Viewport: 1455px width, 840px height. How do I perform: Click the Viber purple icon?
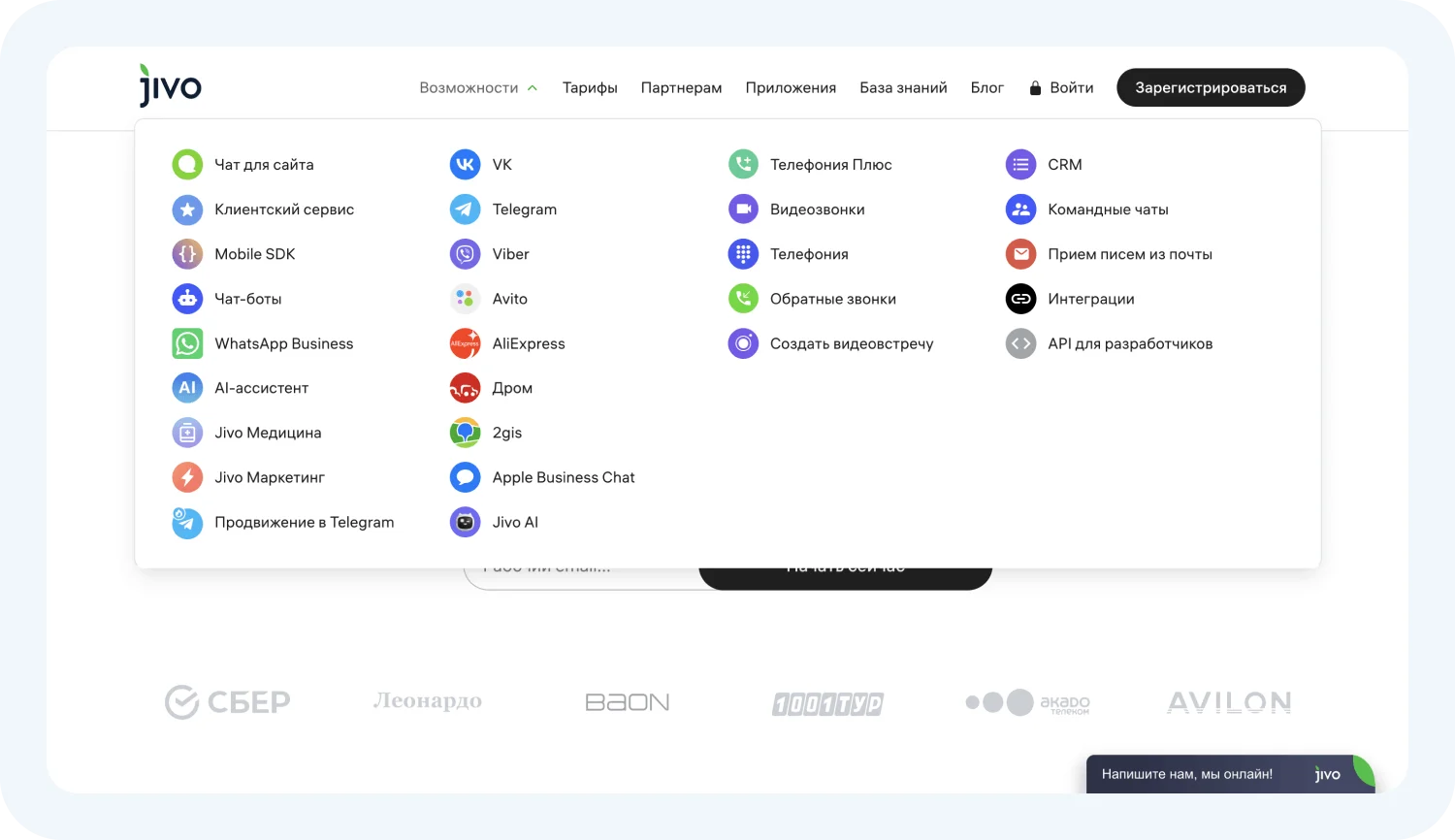tap(466, 254)
